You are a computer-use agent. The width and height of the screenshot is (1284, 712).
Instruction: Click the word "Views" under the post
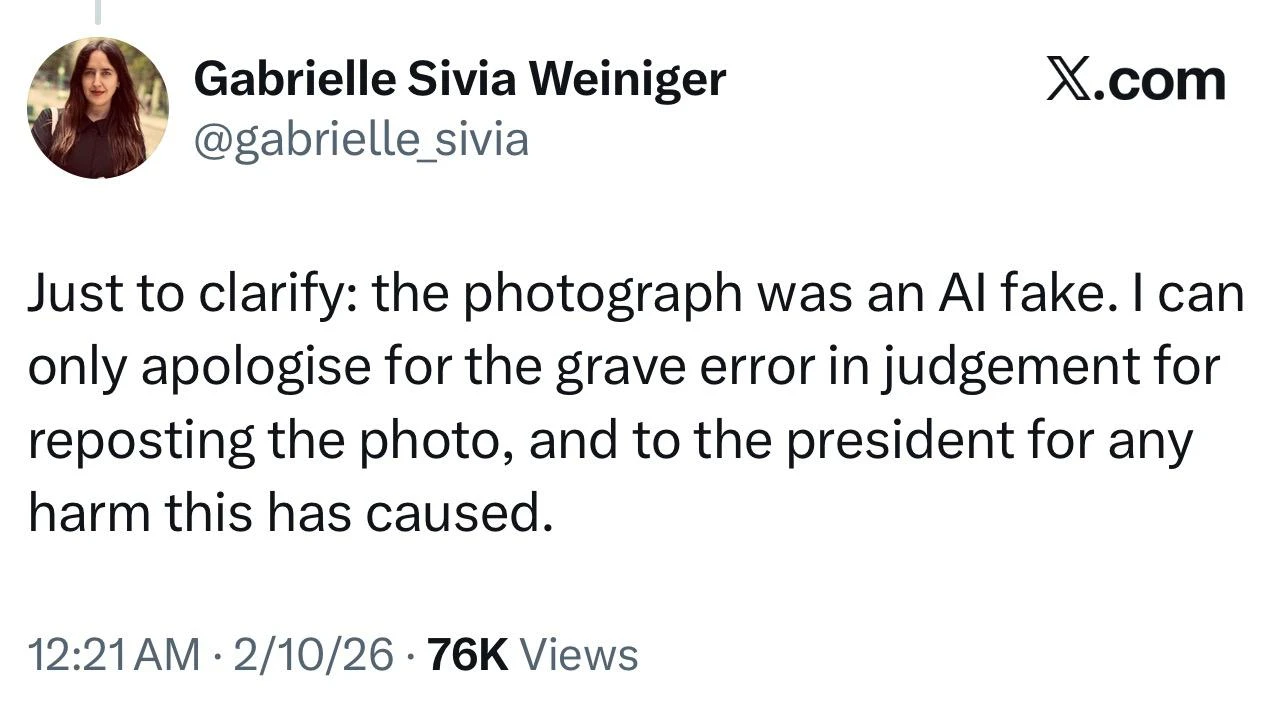click(579, 655)
